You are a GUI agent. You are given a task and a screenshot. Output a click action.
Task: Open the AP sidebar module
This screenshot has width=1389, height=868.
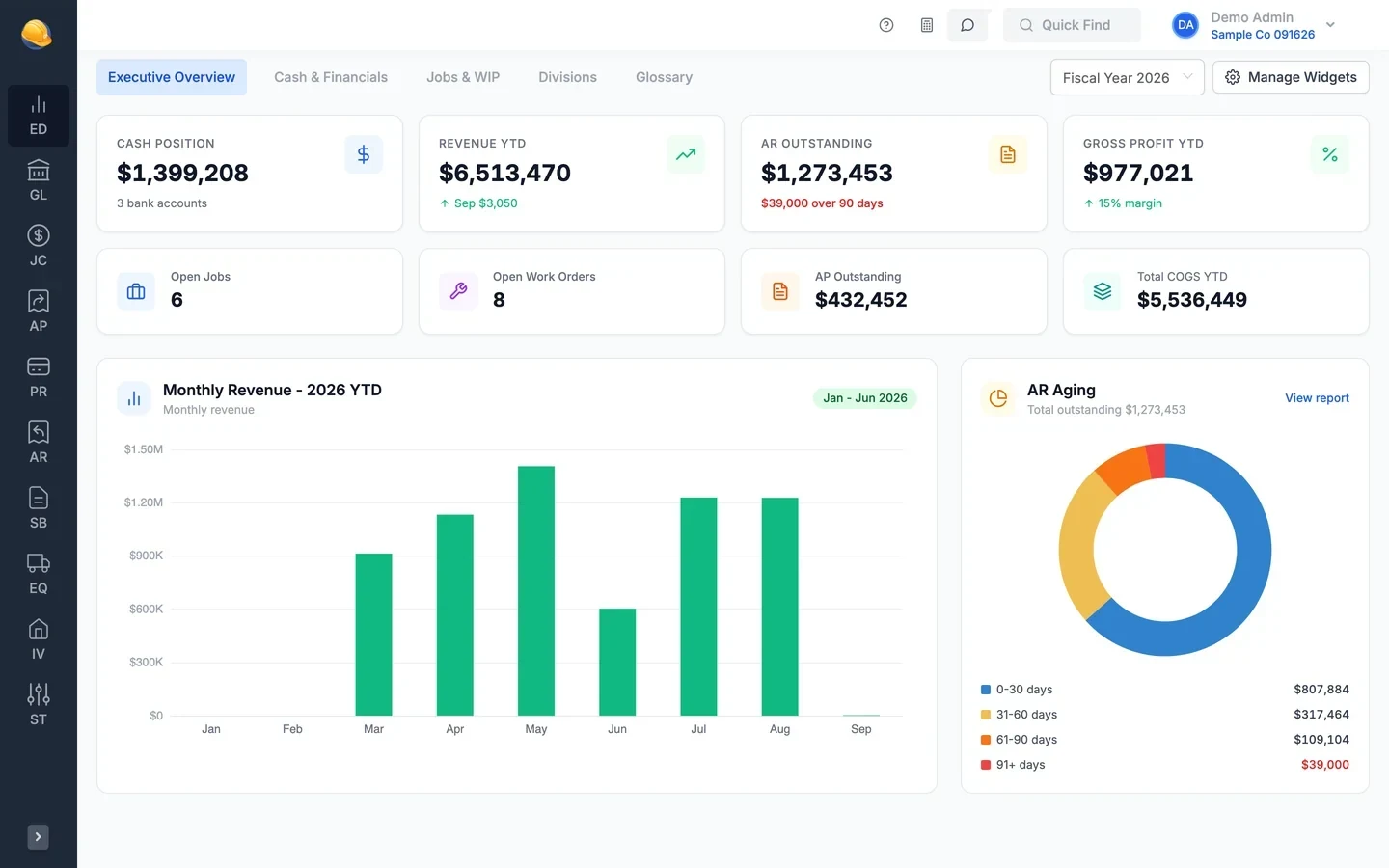39,312
